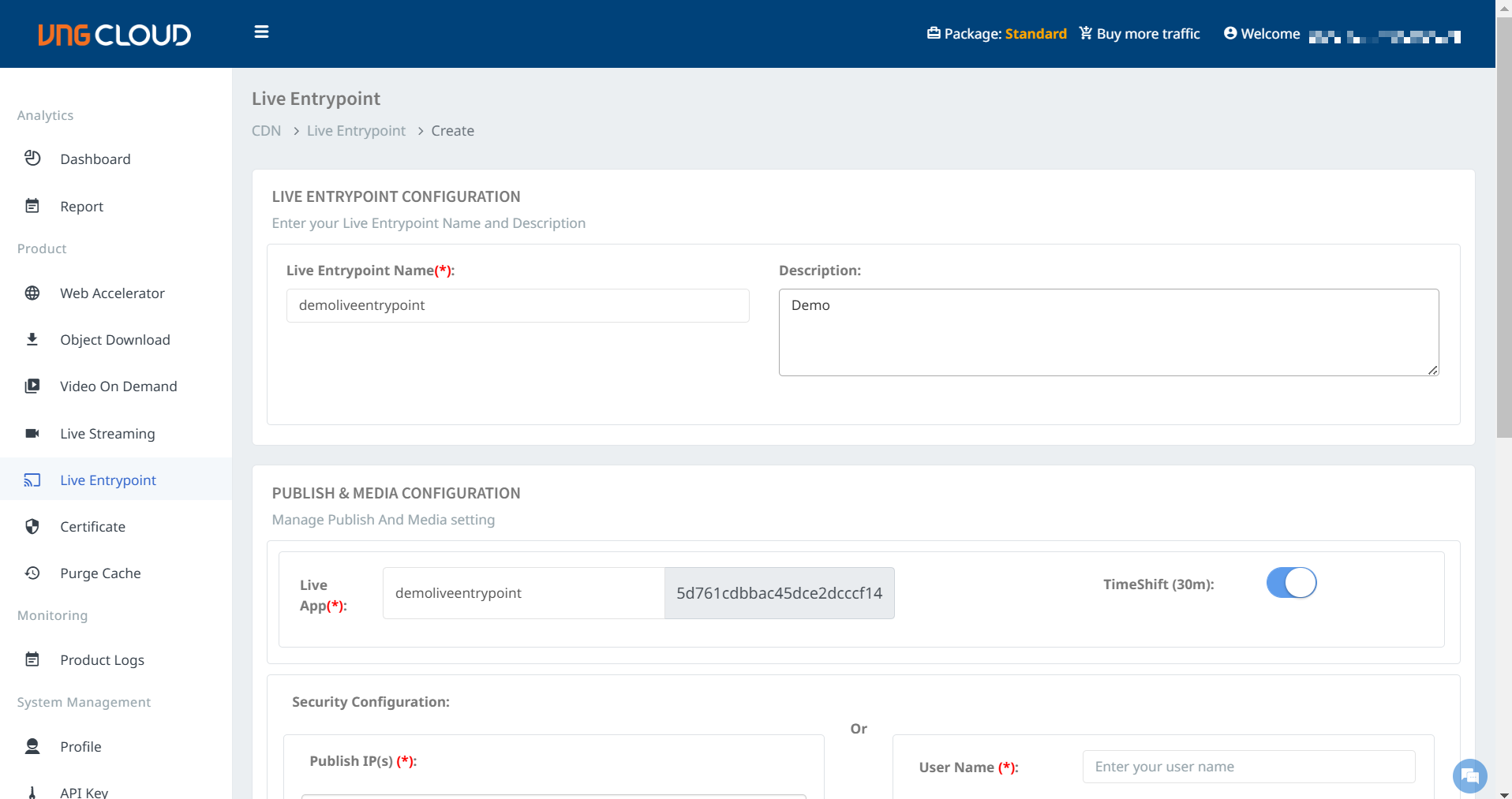1512x799 pixels.
Task: Open Product Logs in sidebar
Action: pos(102,660)
